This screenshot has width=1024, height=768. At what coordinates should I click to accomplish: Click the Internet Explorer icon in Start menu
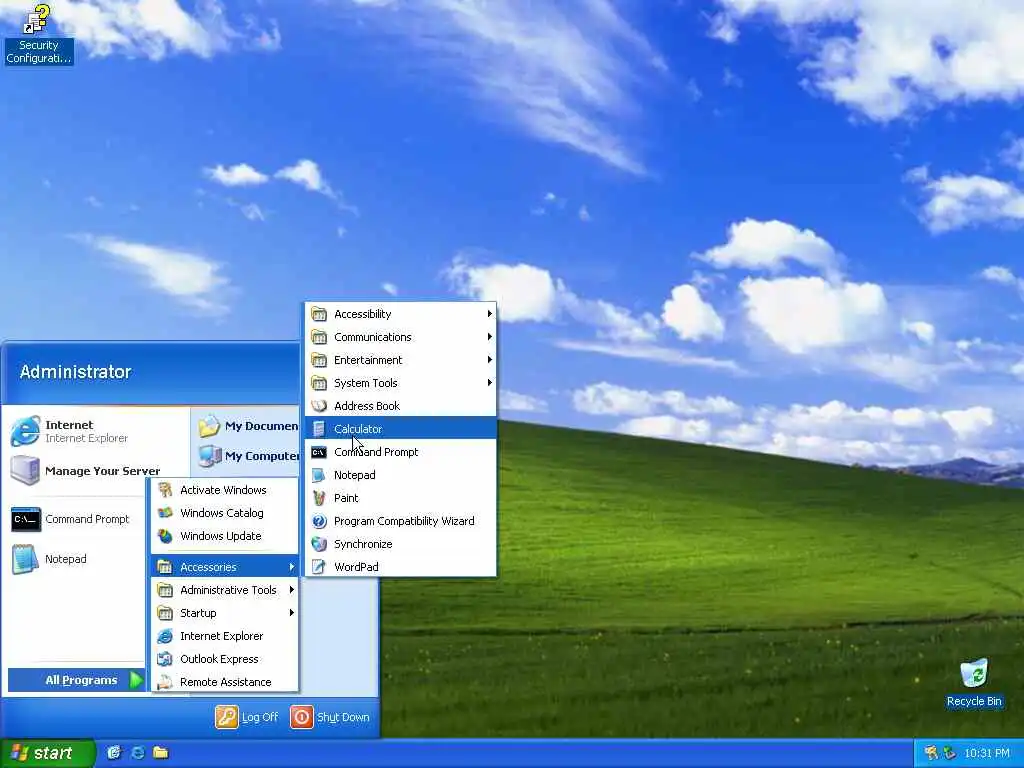tap(25, 431)
